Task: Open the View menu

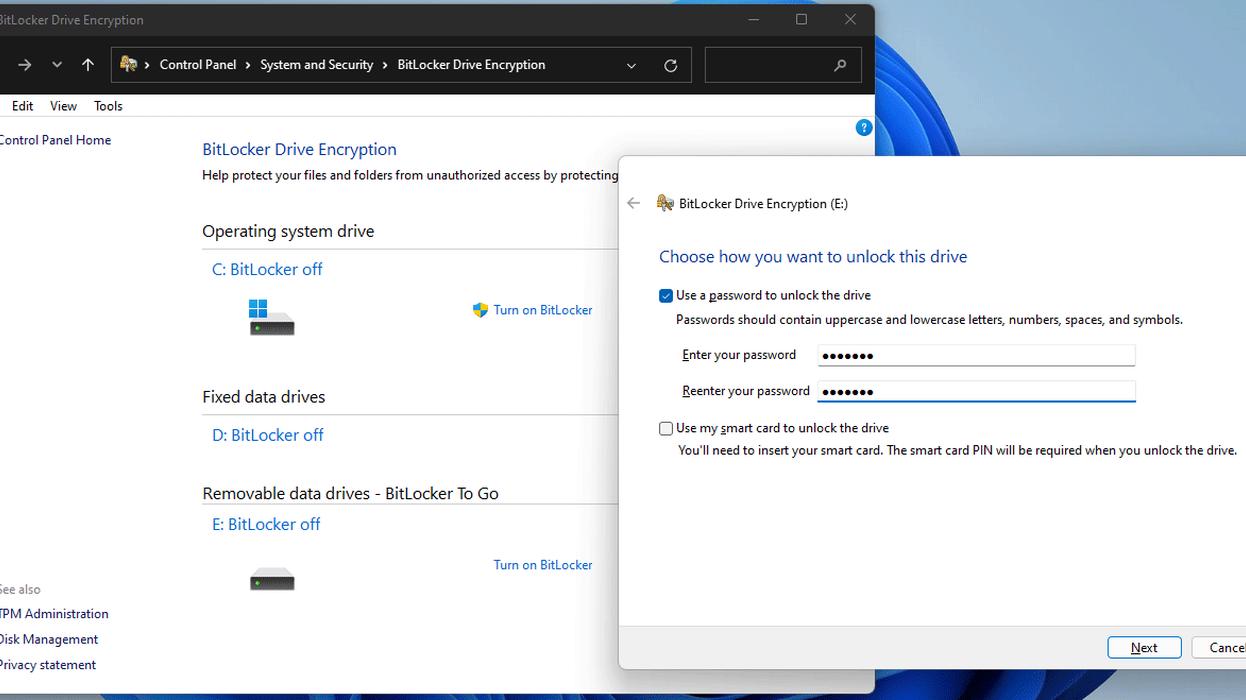Action: click(63, 106)
